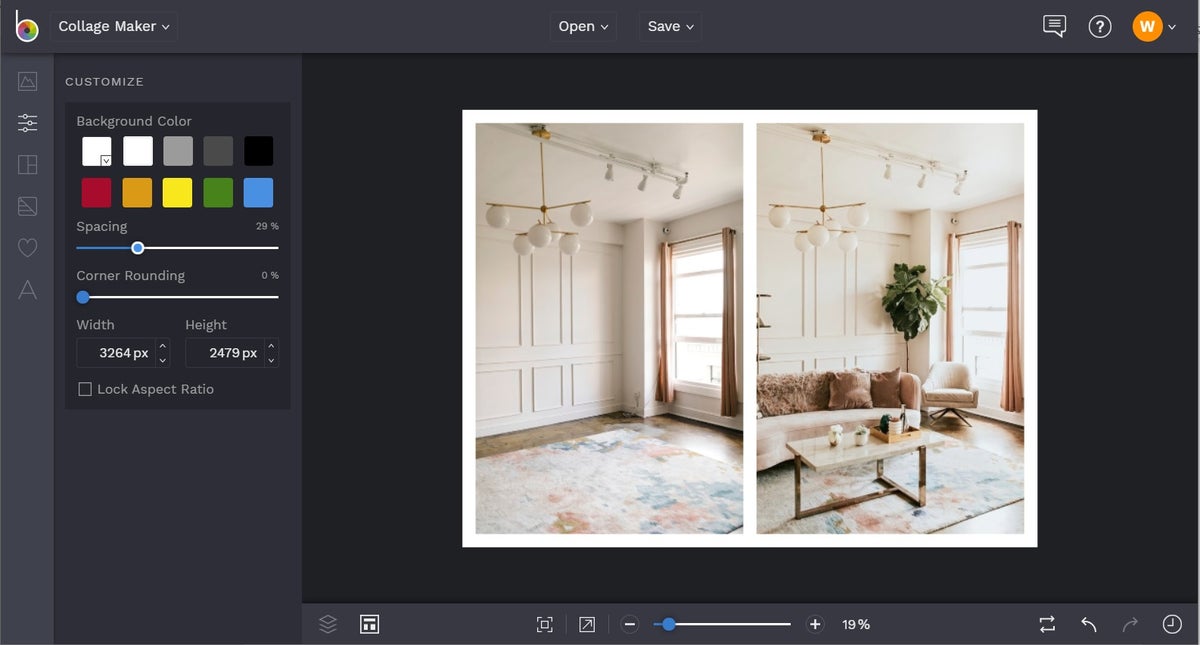Viewport: 1200px width, 645px height.
Task: Select the red background color swatch
Action: pyautogui.click(x=97, y=193)
